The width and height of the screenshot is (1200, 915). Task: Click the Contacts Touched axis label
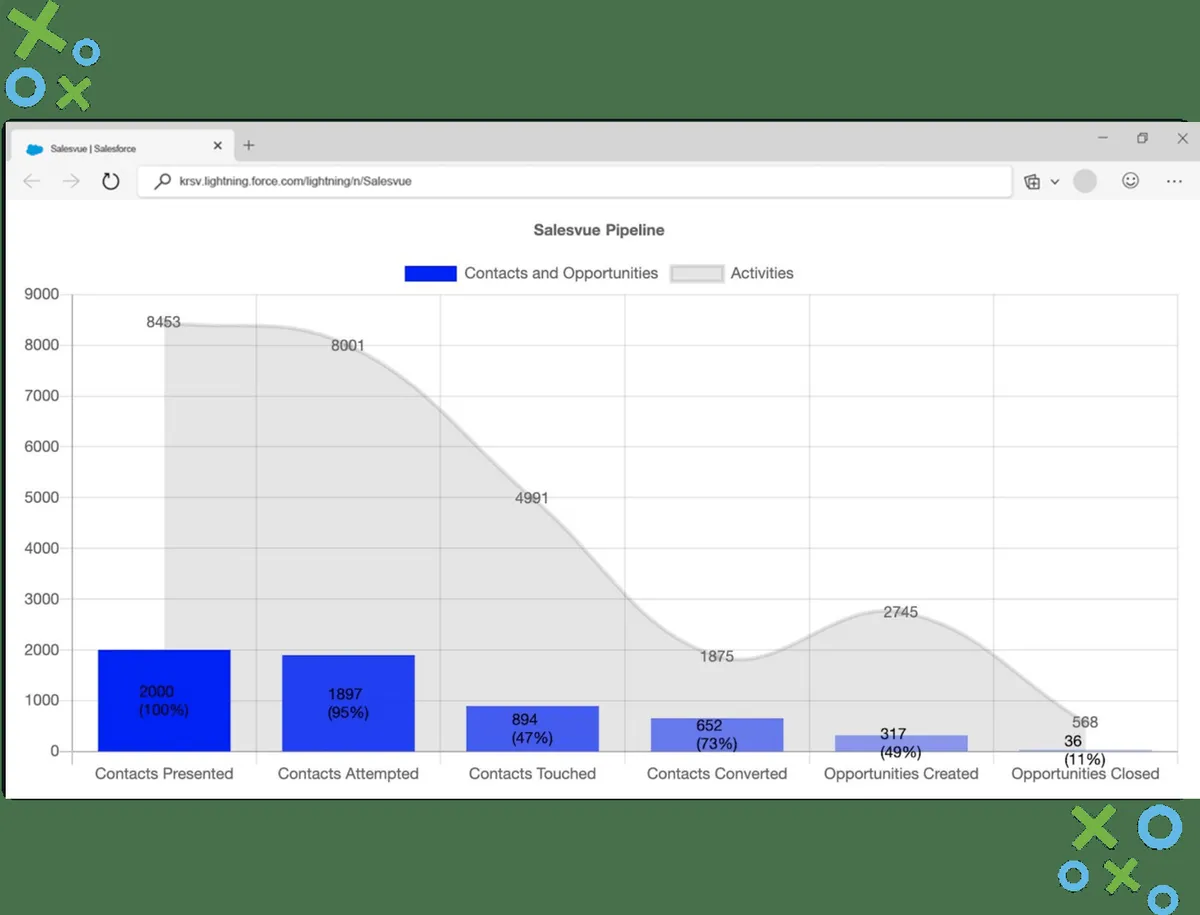[532, 773]
